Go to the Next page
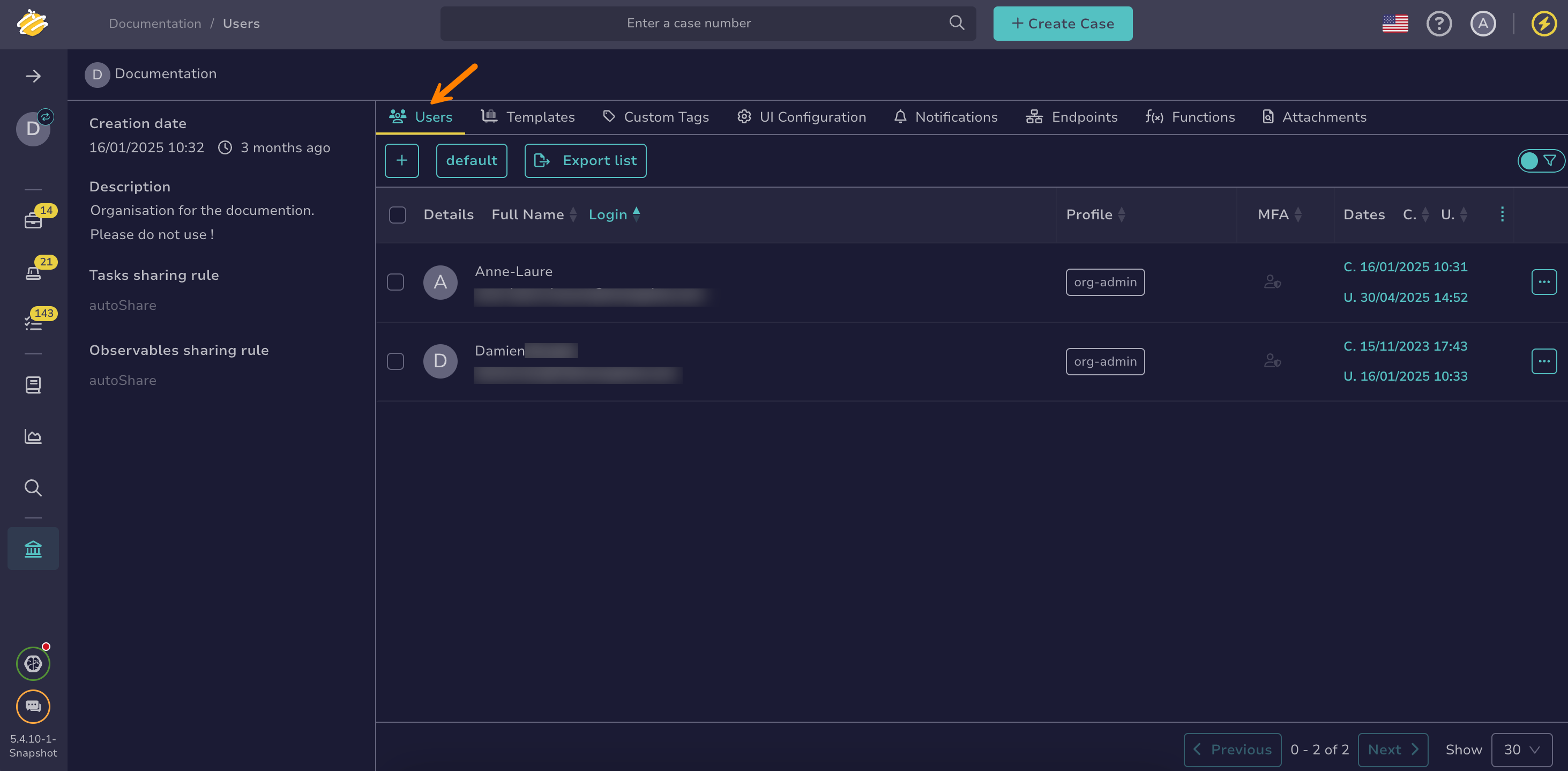 coord(1393,750)
